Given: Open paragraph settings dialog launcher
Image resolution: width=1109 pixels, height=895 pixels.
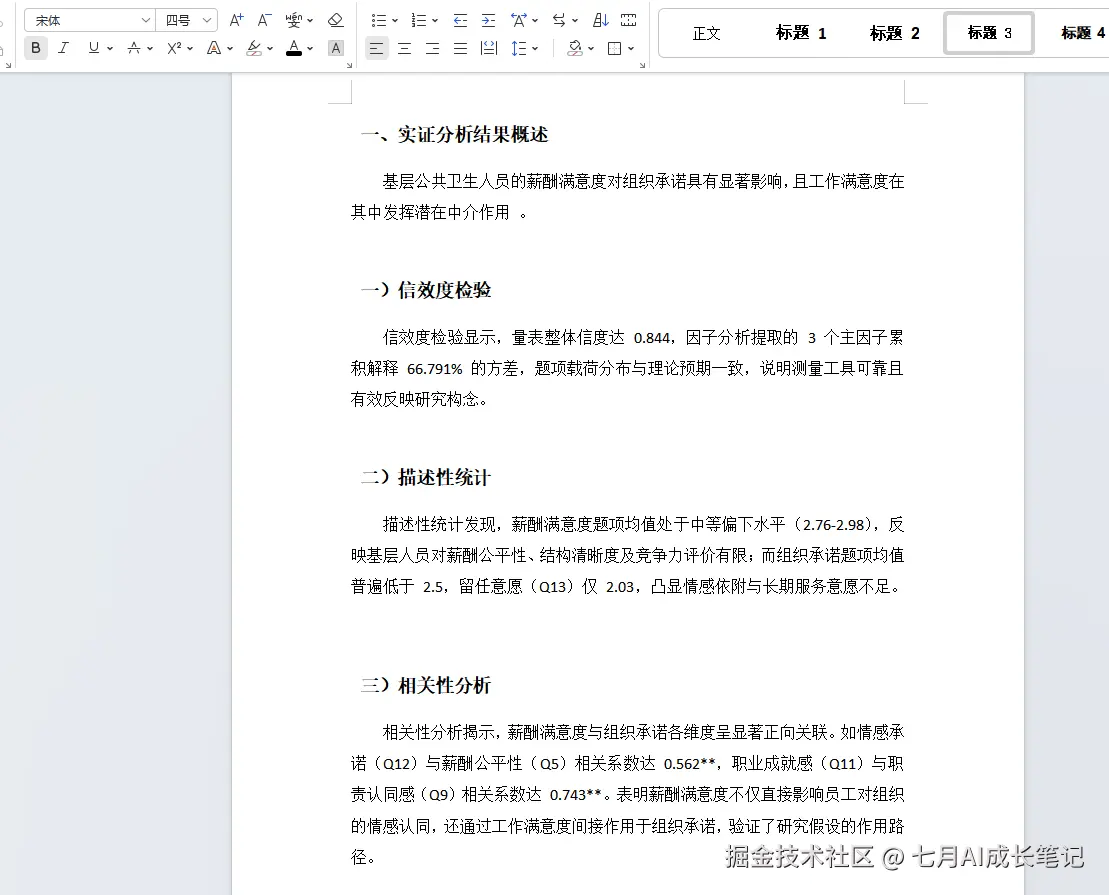Looking at the screenshot, I should (642, 65).
